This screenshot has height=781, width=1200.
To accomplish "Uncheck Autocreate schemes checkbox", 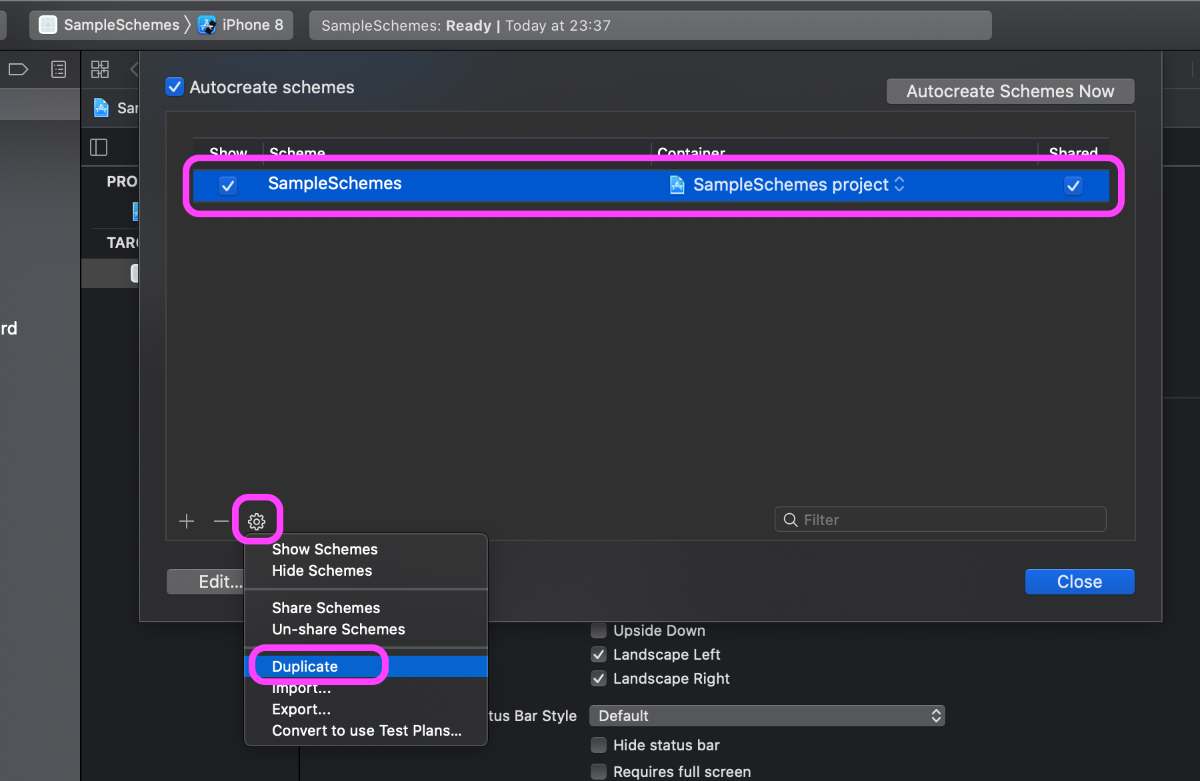I will coord(175,87).
